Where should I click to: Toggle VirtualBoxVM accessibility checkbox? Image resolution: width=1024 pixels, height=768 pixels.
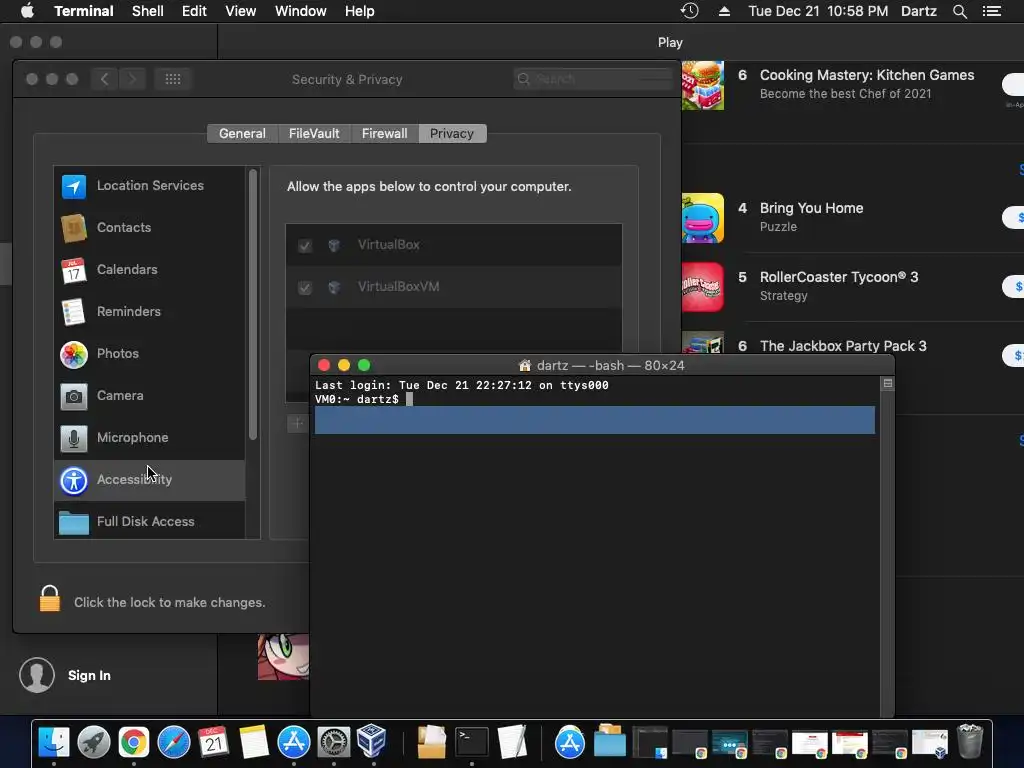click(304, 287)
